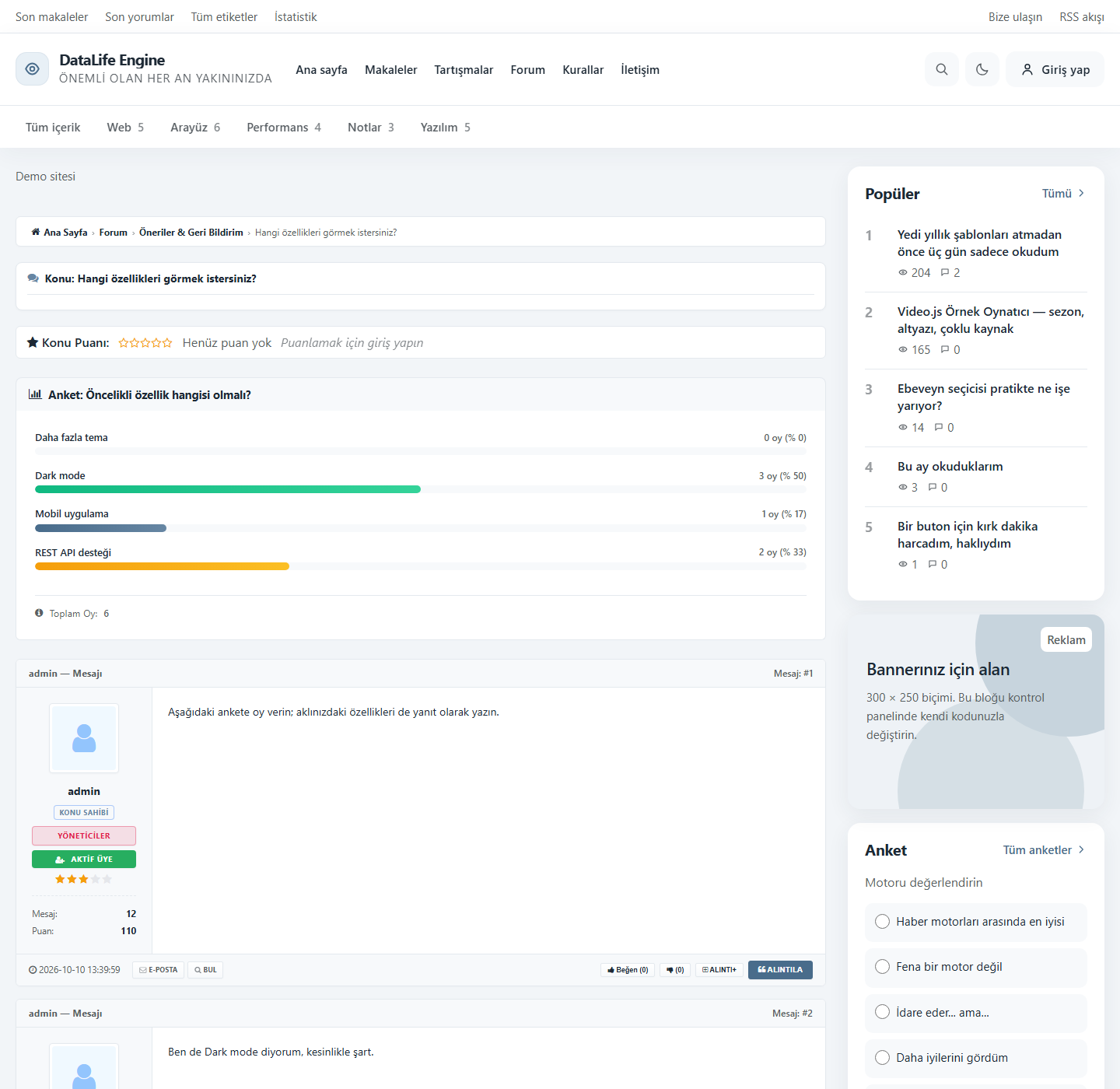
Task: Quote message #1 with the ALINTILA button
Action: coord(780,970)
